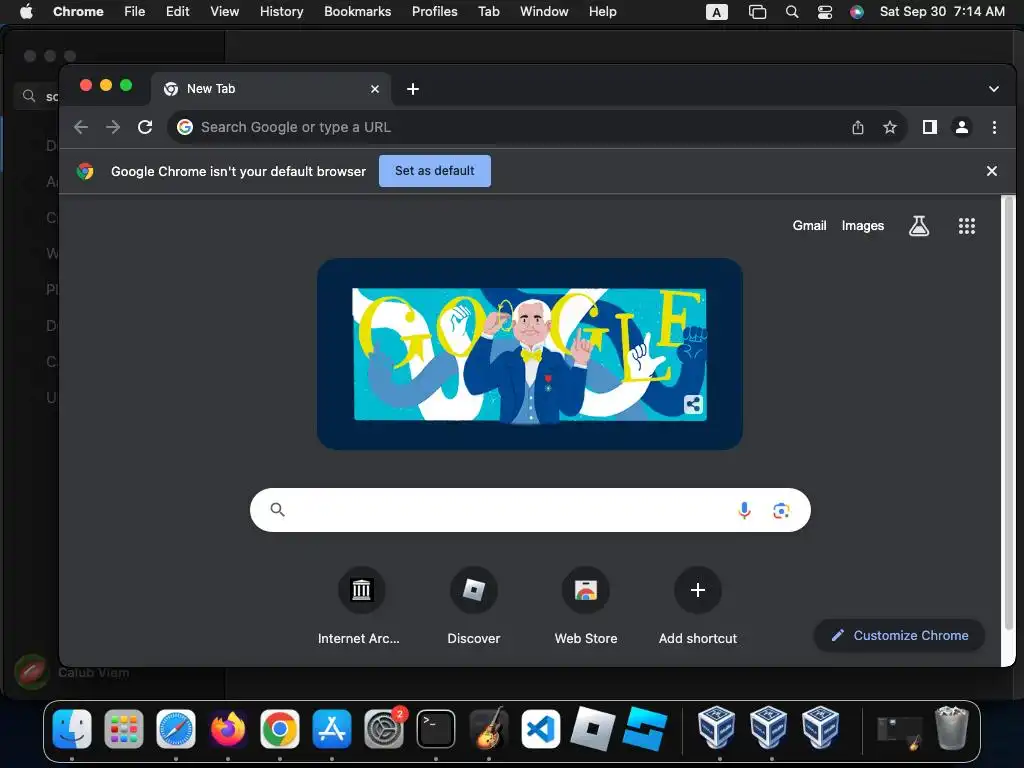The height and width of the screenshot is (768, 1024).
Task: Open Gmail link
Action: tap(809, 225)
